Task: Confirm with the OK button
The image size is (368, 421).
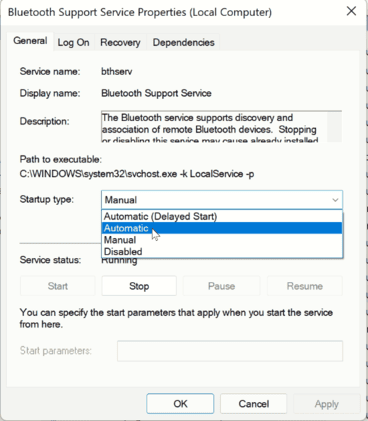Action: tap(180, 404)
